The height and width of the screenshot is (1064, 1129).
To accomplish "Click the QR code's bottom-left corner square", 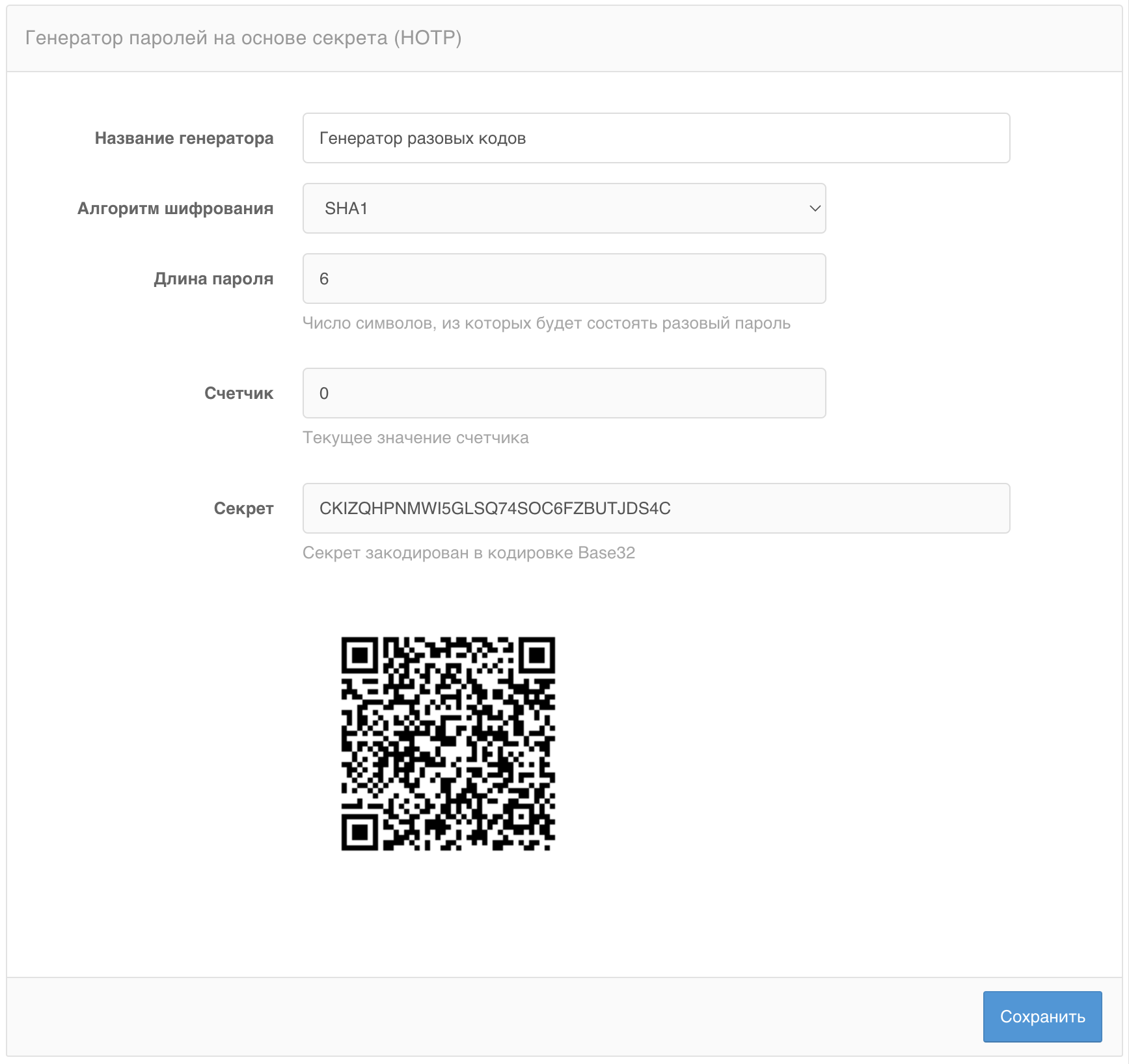I will 360,832.
